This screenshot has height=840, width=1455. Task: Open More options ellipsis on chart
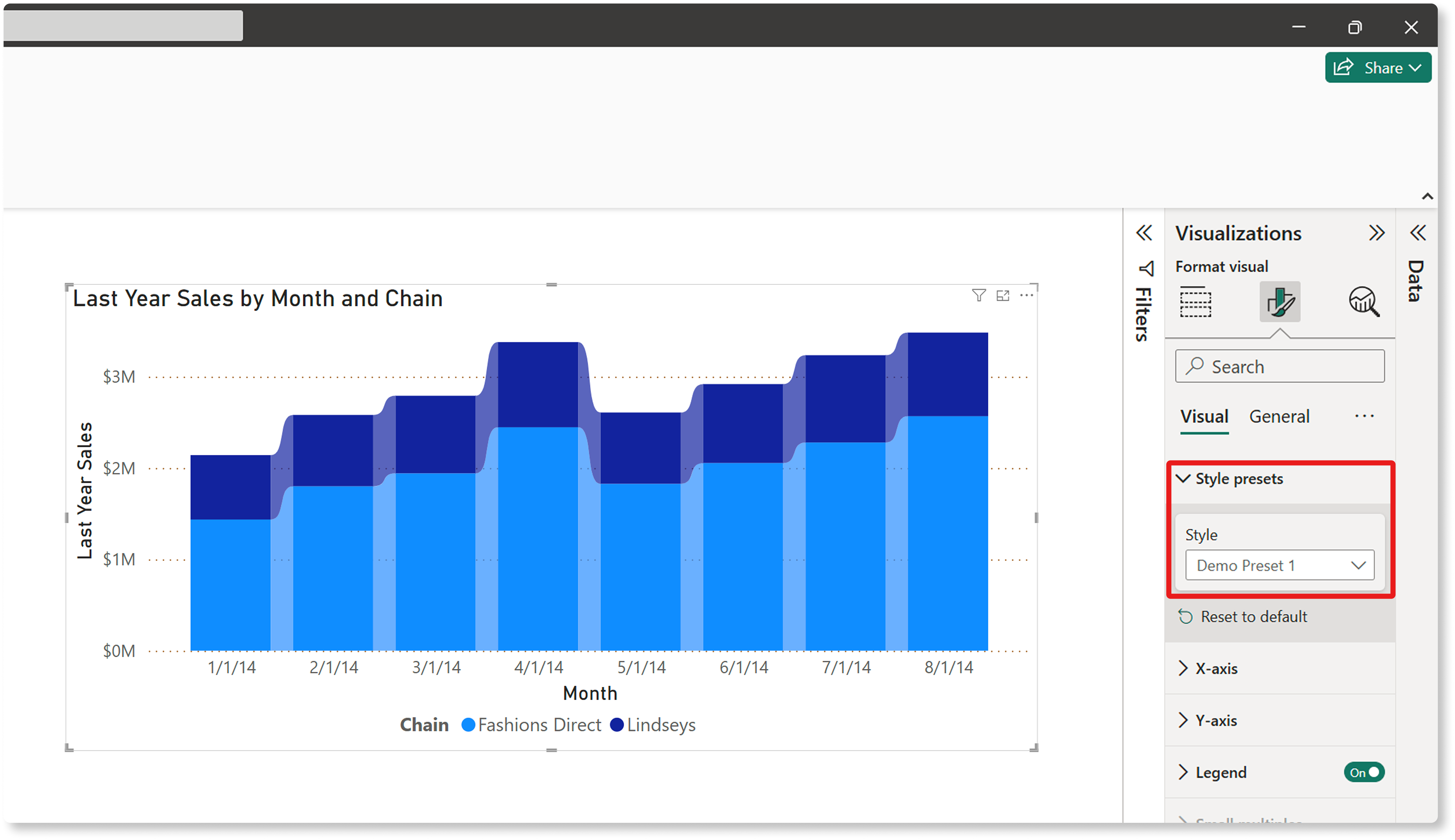(1027, 295)
